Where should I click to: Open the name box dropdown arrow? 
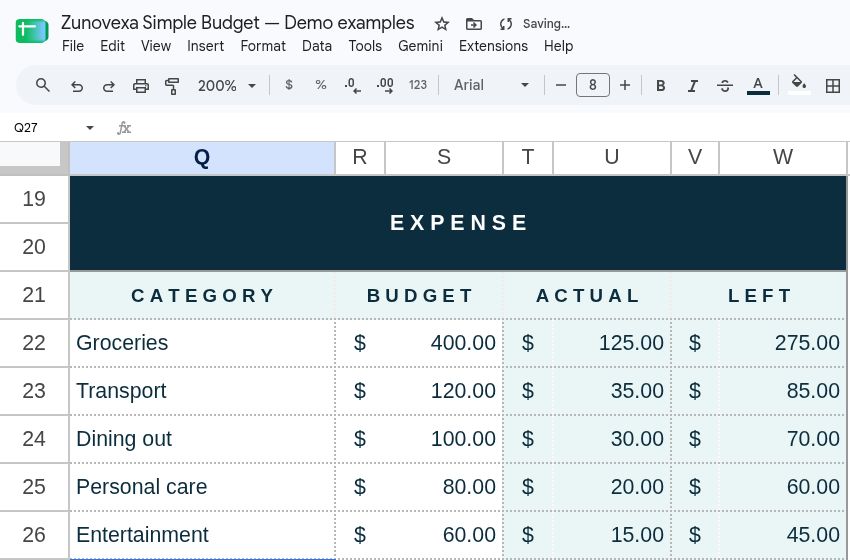90,128
